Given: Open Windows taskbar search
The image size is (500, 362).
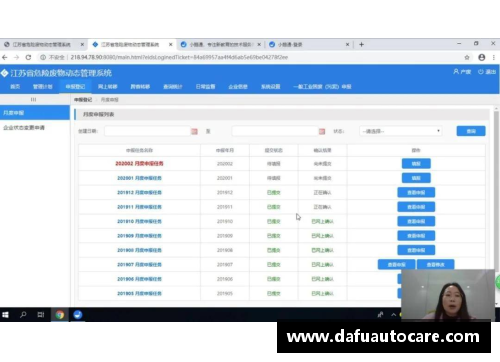Looking at the screenshot, I should 23,314.
